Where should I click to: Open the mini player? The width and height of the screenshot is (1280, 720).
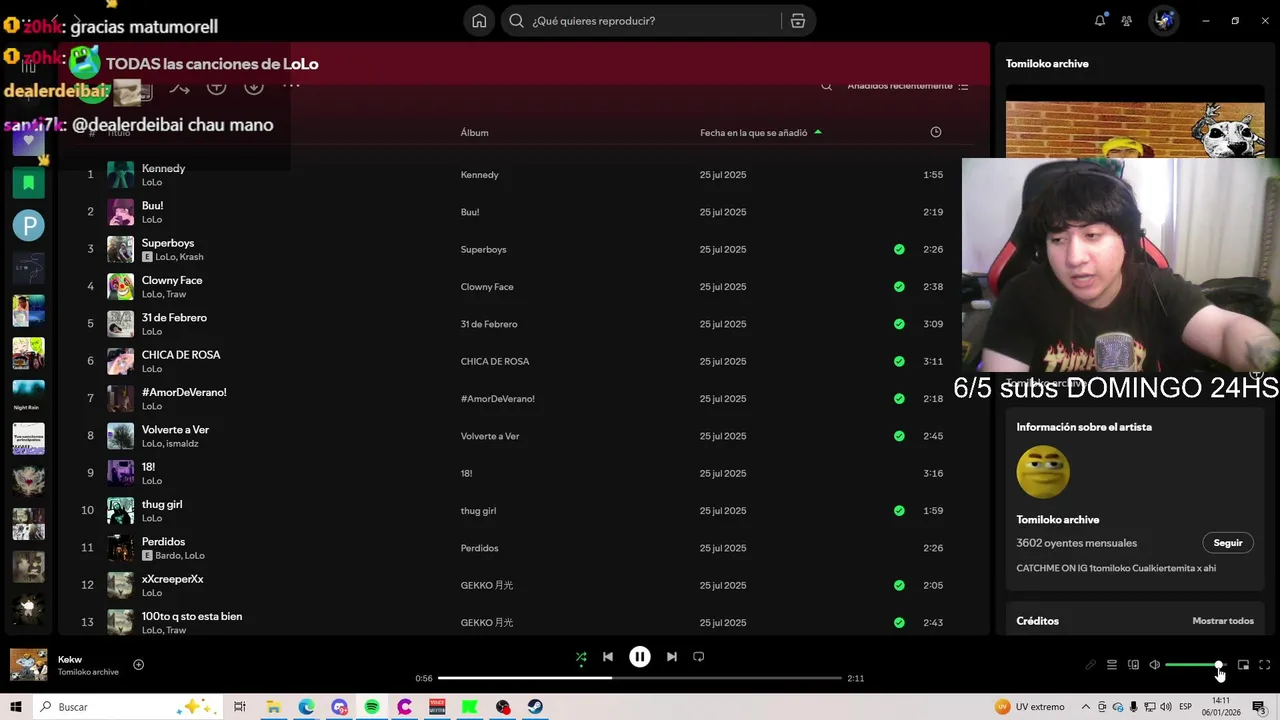(1243, 665)
